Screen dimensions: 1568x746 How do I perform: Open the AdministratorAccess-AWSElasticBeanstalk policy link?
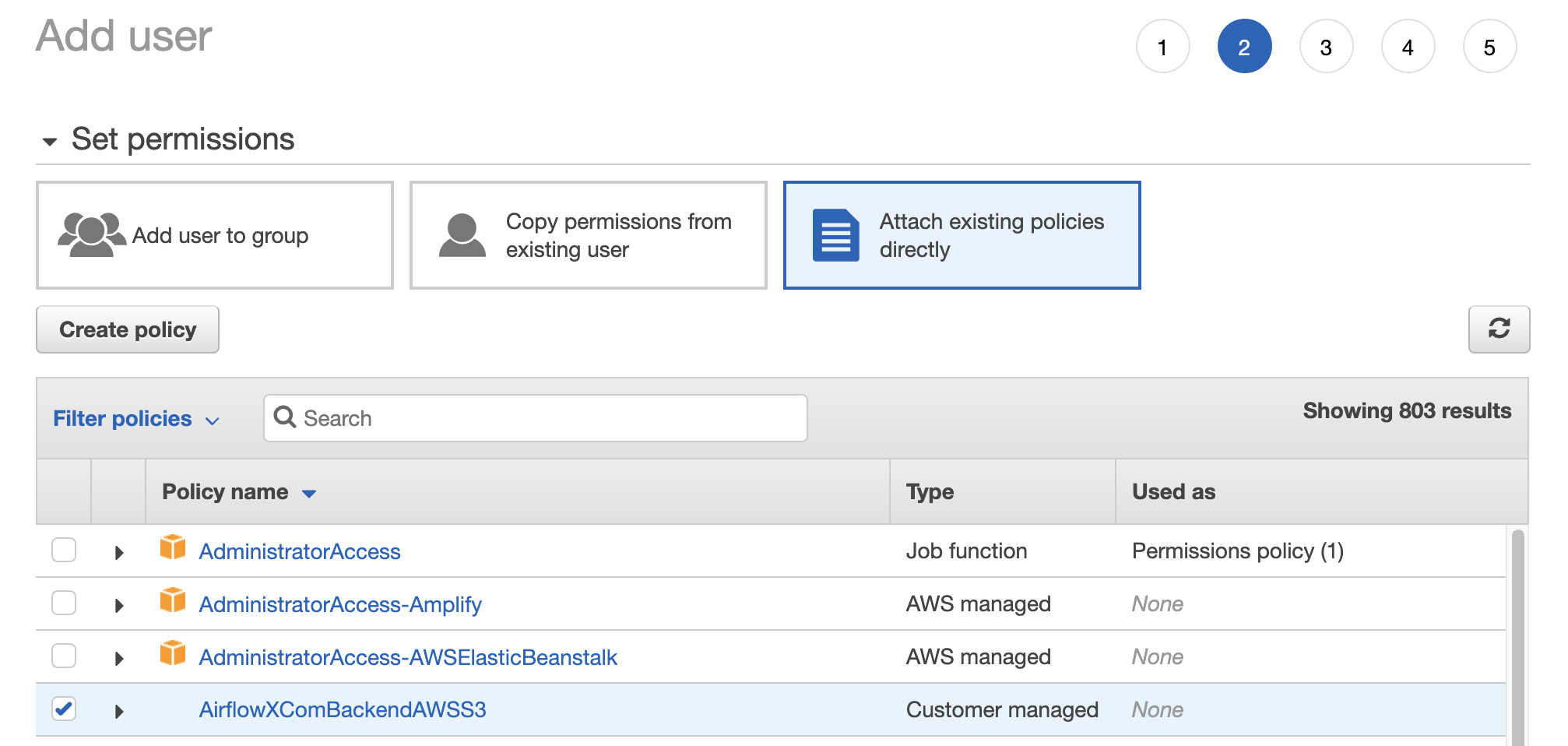(x=408, y=657)
